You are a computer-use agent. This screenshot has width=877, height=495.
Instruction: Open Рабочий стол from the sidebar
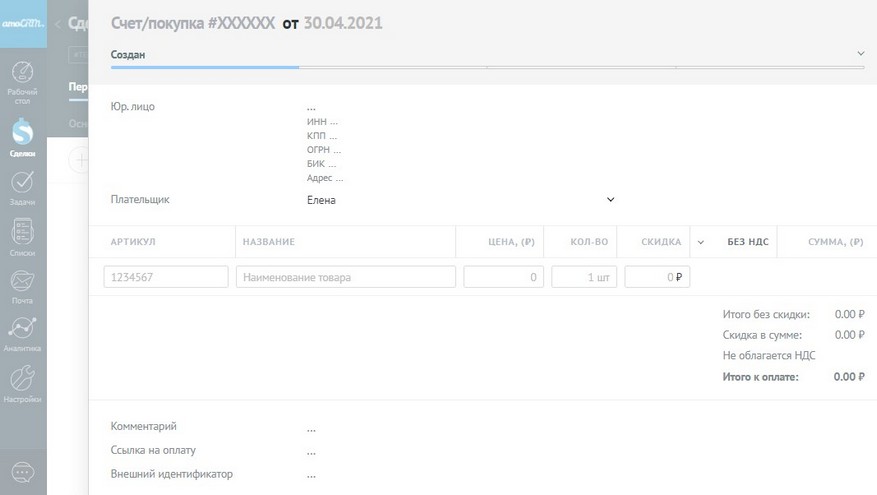click(22, 80)
